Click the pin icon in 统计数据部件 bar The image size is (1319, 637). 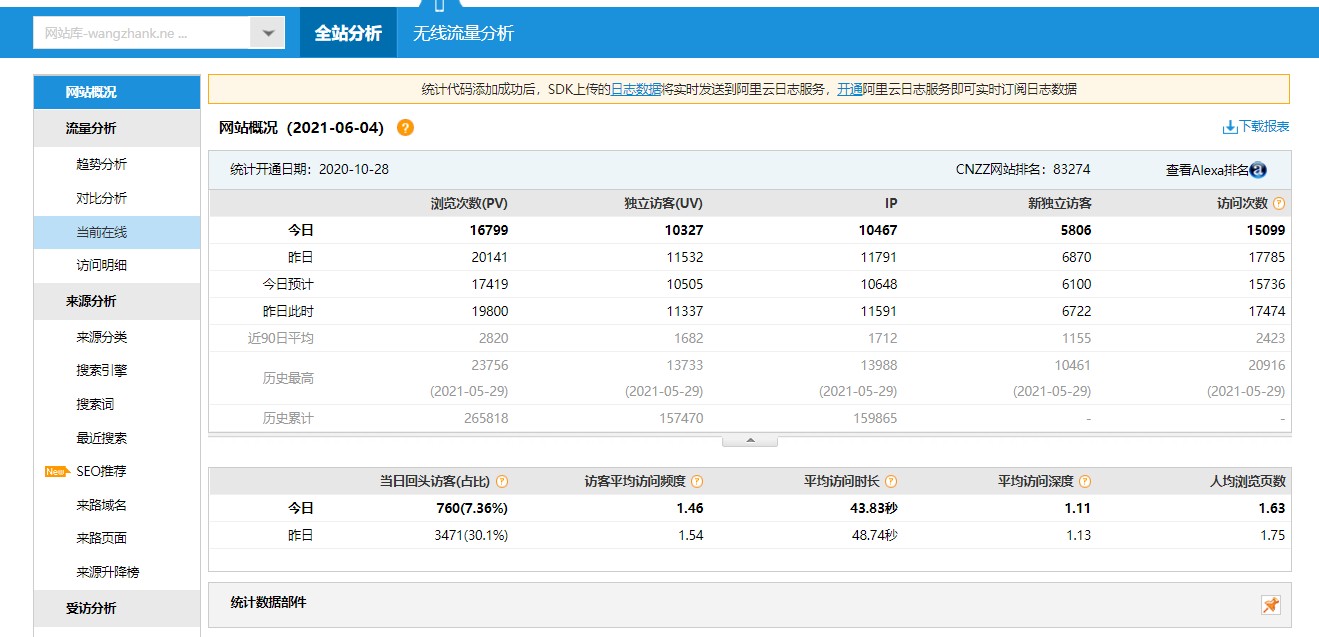click(1271, 605)
